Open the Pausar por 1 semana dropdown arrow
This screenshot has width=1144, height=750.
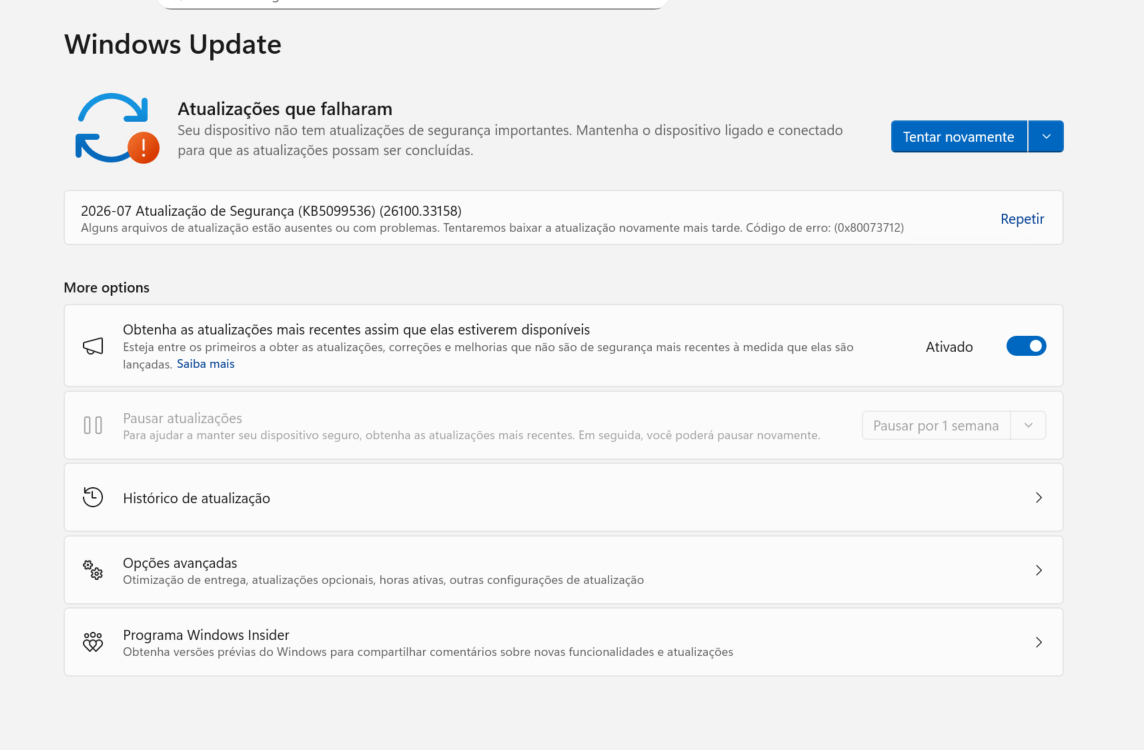coord(1028,425)
